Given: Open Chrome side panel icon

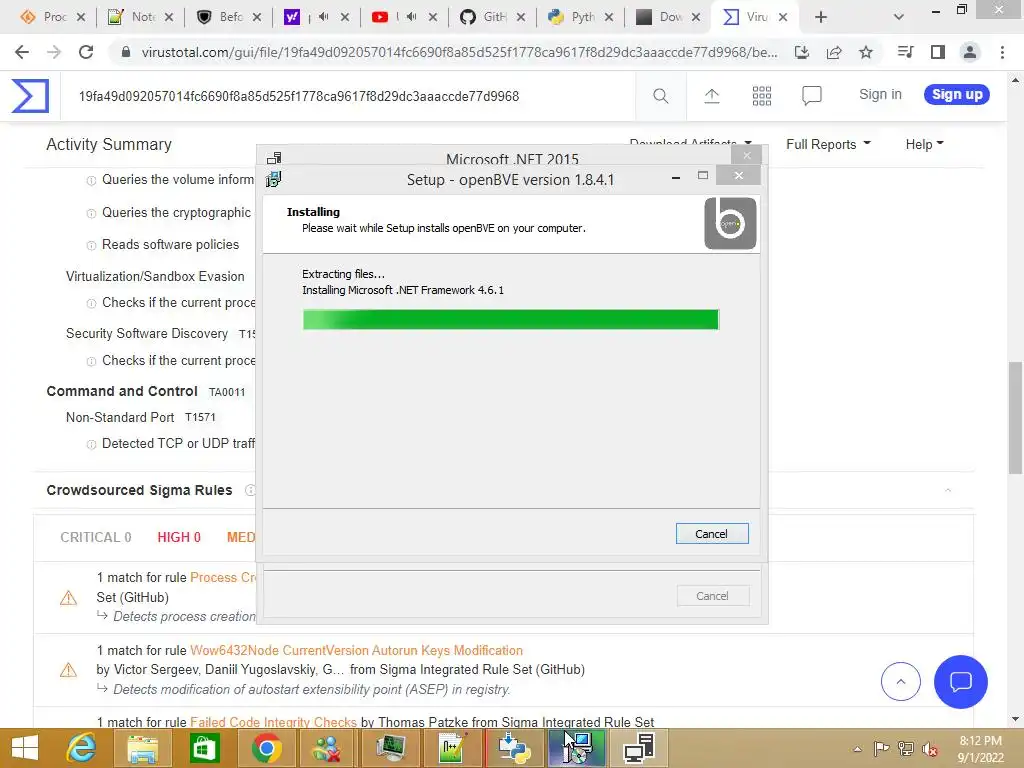Looking at the screenshot, I should click(x=938, y=52).
